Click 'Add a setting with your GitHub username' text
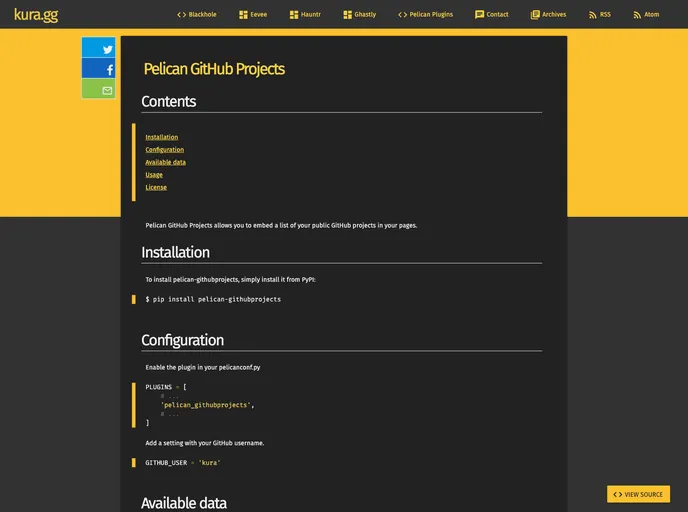Viewport: 688px width, 512px height. tap(205, 443)
